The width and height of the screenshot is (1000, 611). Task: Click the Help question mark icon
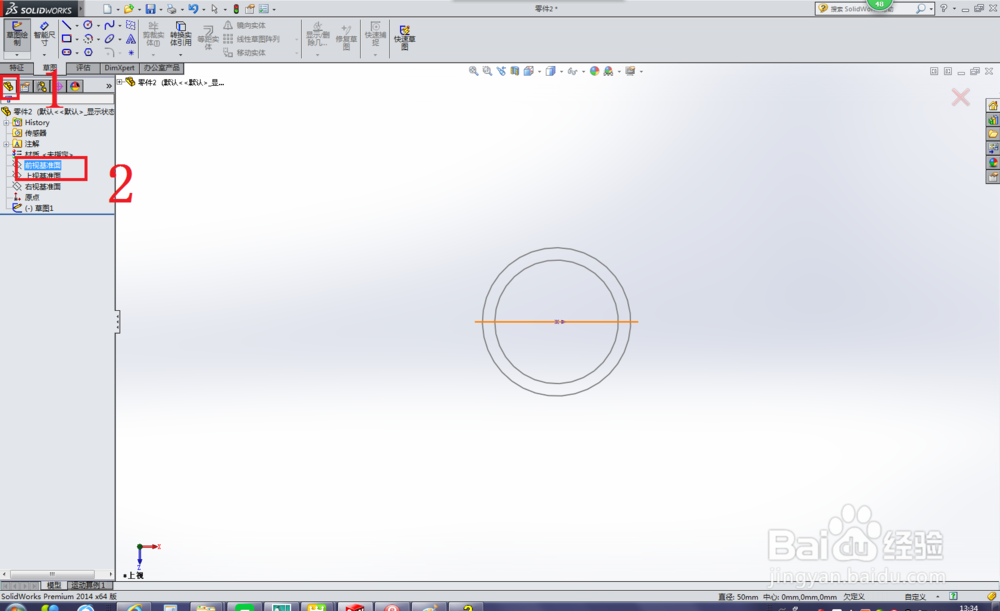pyautogui.click(x=943, y=8)
